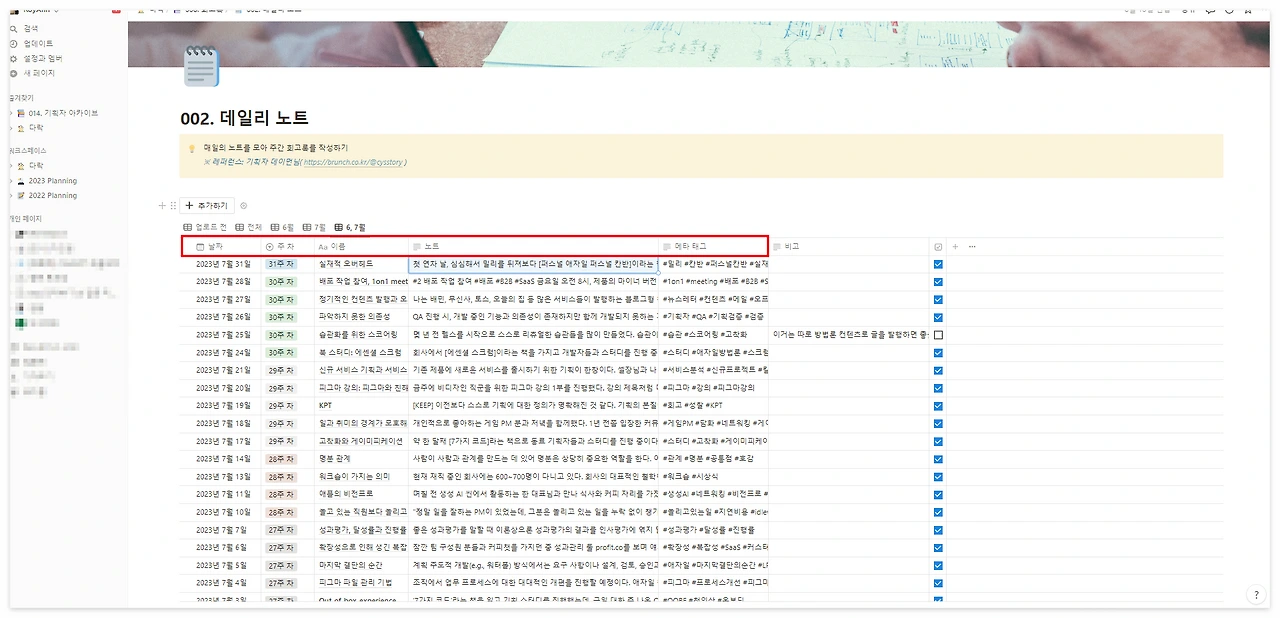This screenshot has width=1280, height=618.
Task: Open the three-dot column options menu
Action: click(971, 246)
